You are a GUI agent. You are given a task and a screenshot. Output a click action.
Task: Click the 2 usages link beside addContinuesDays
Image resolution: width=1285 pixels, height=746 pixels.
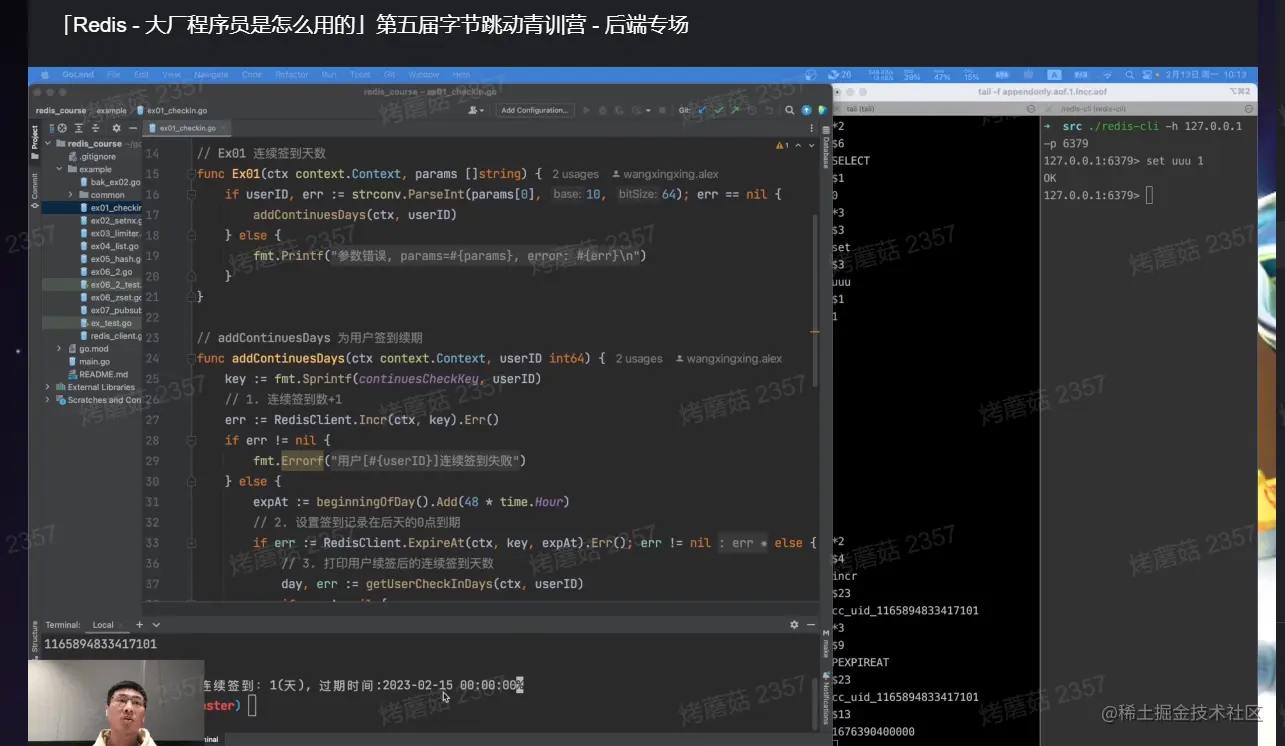coord(639,358)
